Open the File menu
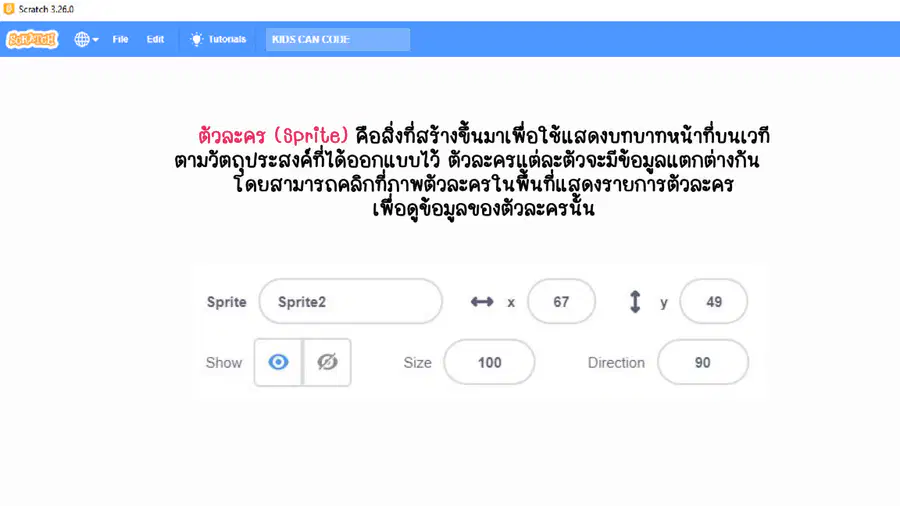 coord(120,39)
